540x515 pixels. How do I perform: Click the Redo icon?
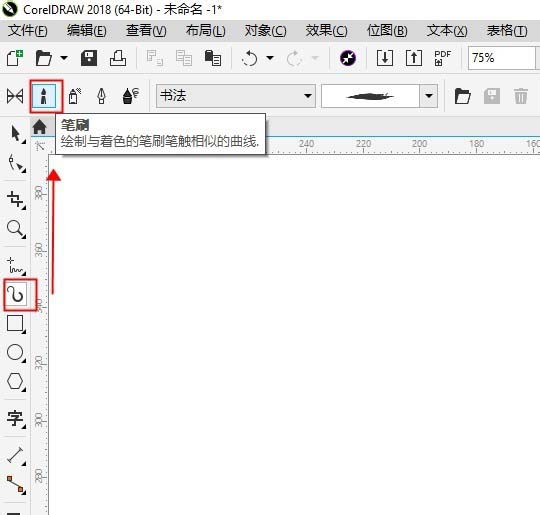294,58
